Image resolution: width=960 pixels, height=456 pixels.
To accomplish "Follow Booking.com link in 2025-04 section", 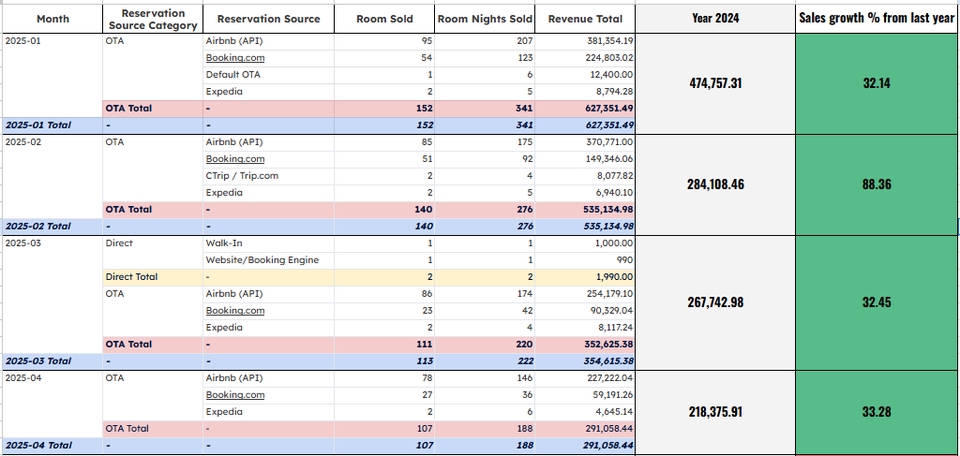I will (235, 395).
